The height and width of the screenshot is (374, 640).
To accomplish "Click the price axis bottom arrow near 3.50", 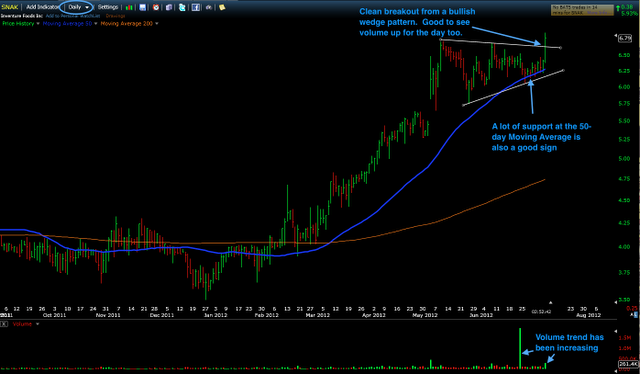I will [616, 302].
